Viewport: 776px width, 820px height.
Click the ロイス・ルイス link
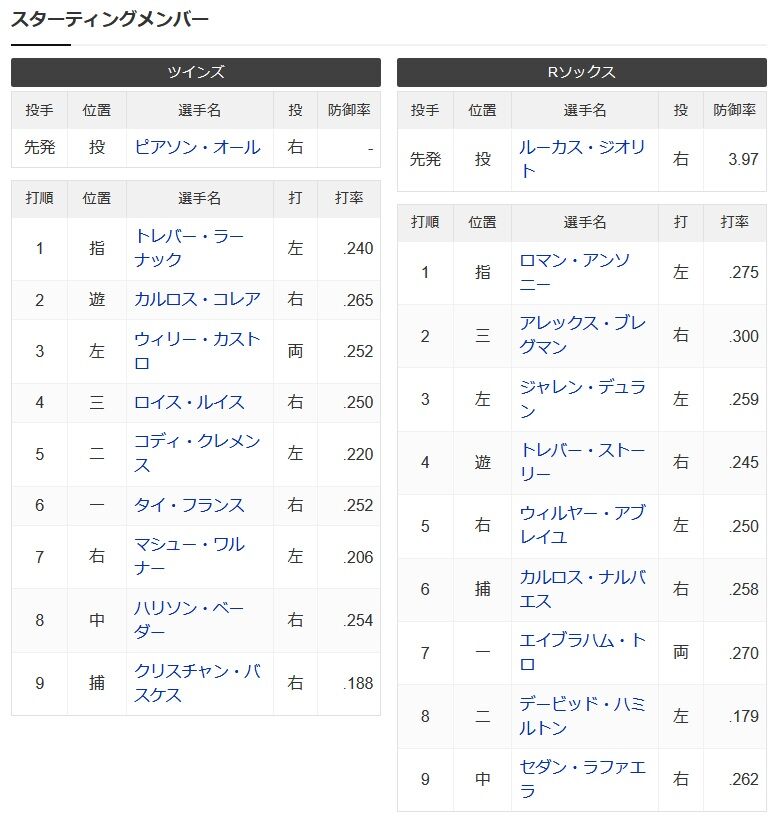(189, 402)
